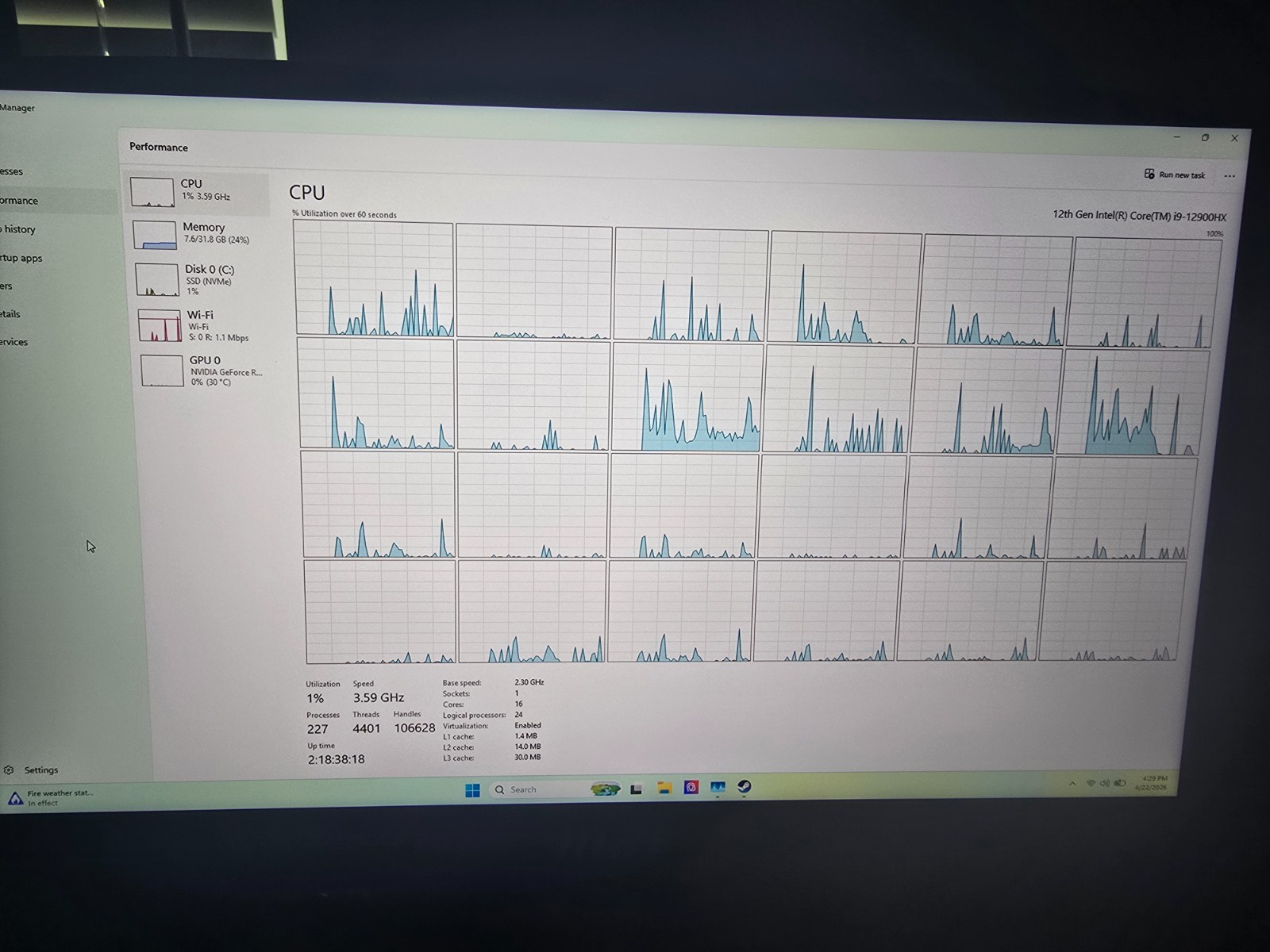Open the Details page
The height and width of the screenshot is (952, 1270).
pos(10,314)
